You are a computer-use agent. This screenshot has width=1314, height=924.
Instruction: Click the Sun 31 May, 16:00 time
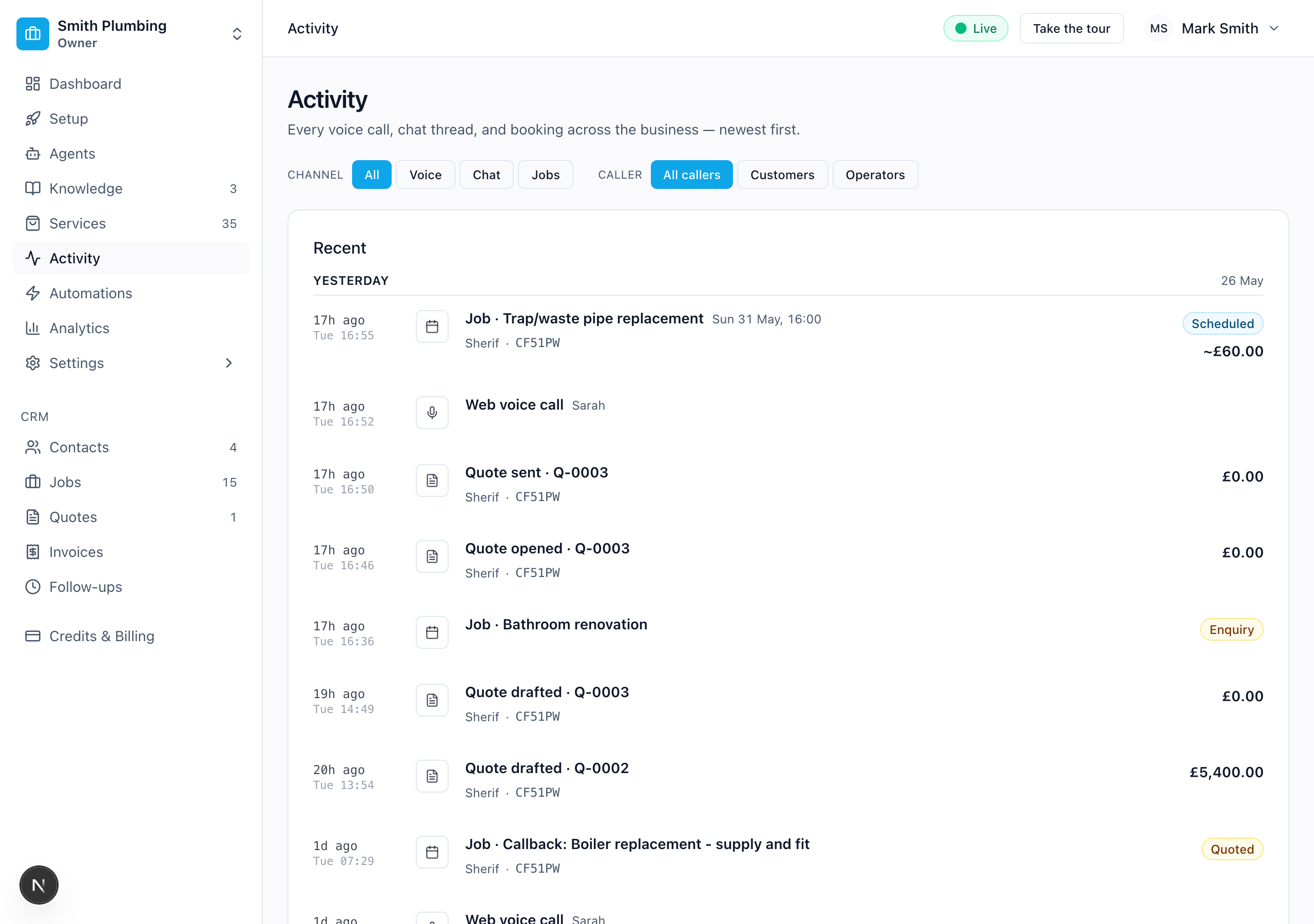766,319
